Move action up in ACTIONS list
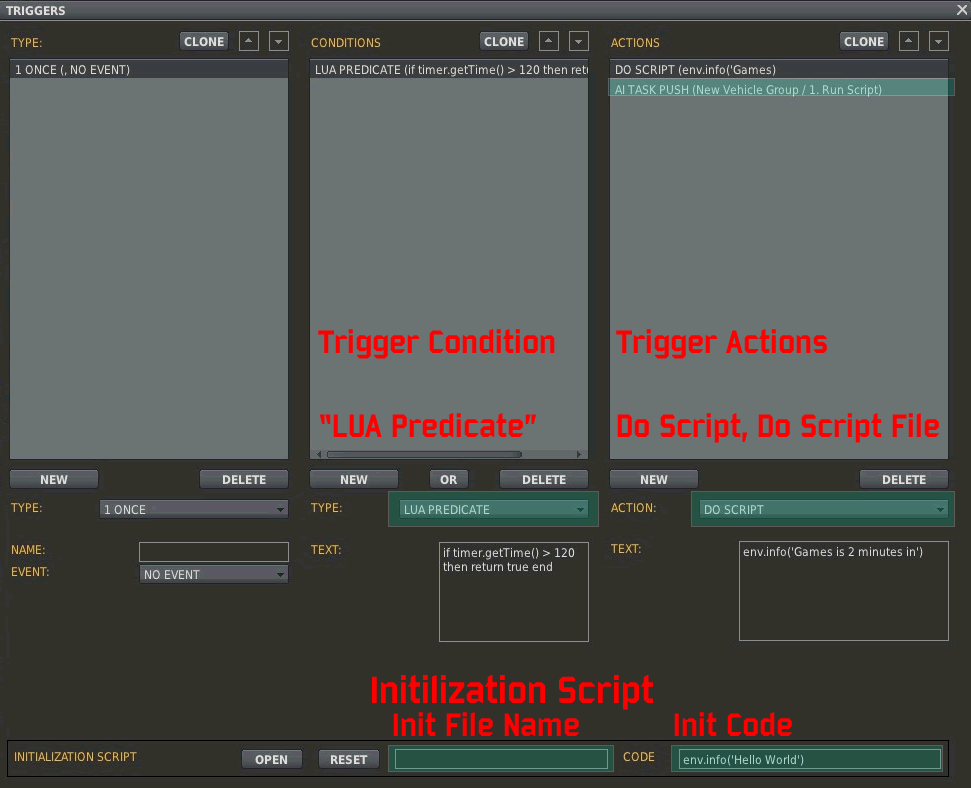The image size is (971, 788). pos(908,42)
